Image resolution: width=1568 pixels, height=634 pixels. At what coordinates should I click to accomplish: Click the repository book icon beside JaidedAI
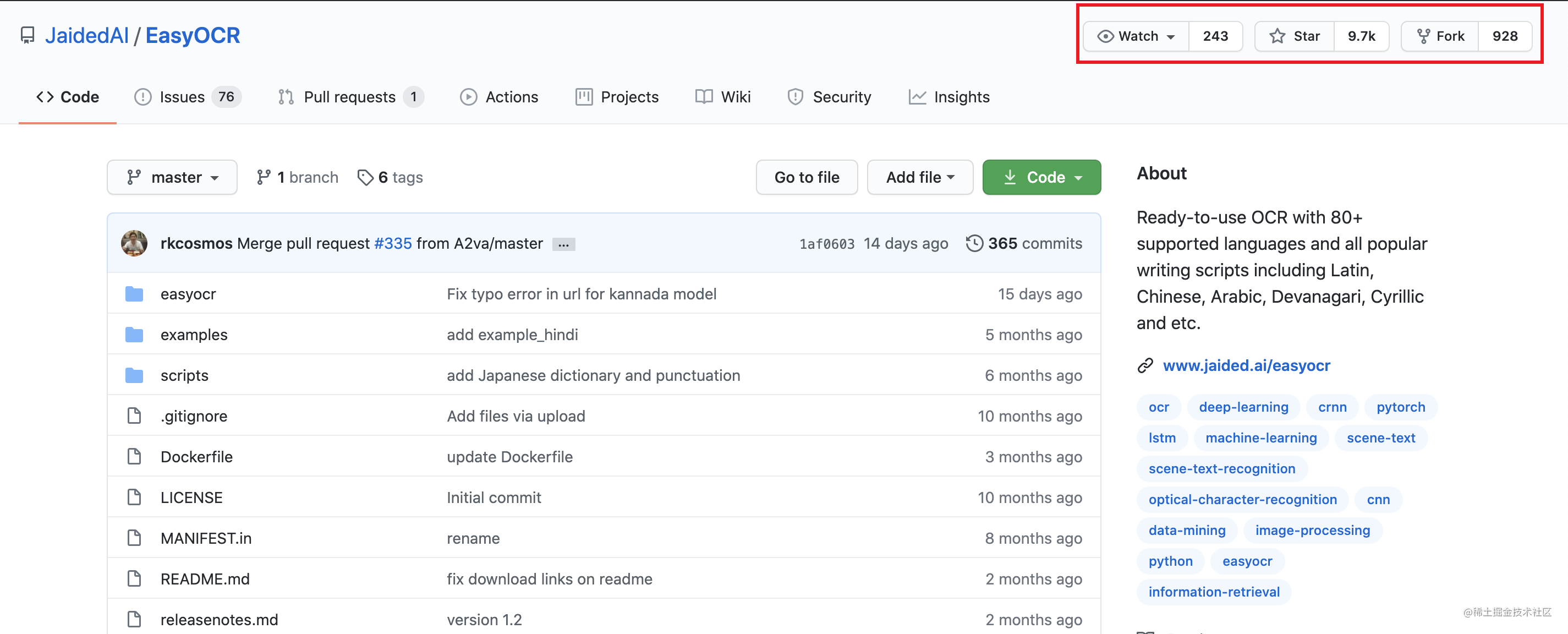(28, 35)
